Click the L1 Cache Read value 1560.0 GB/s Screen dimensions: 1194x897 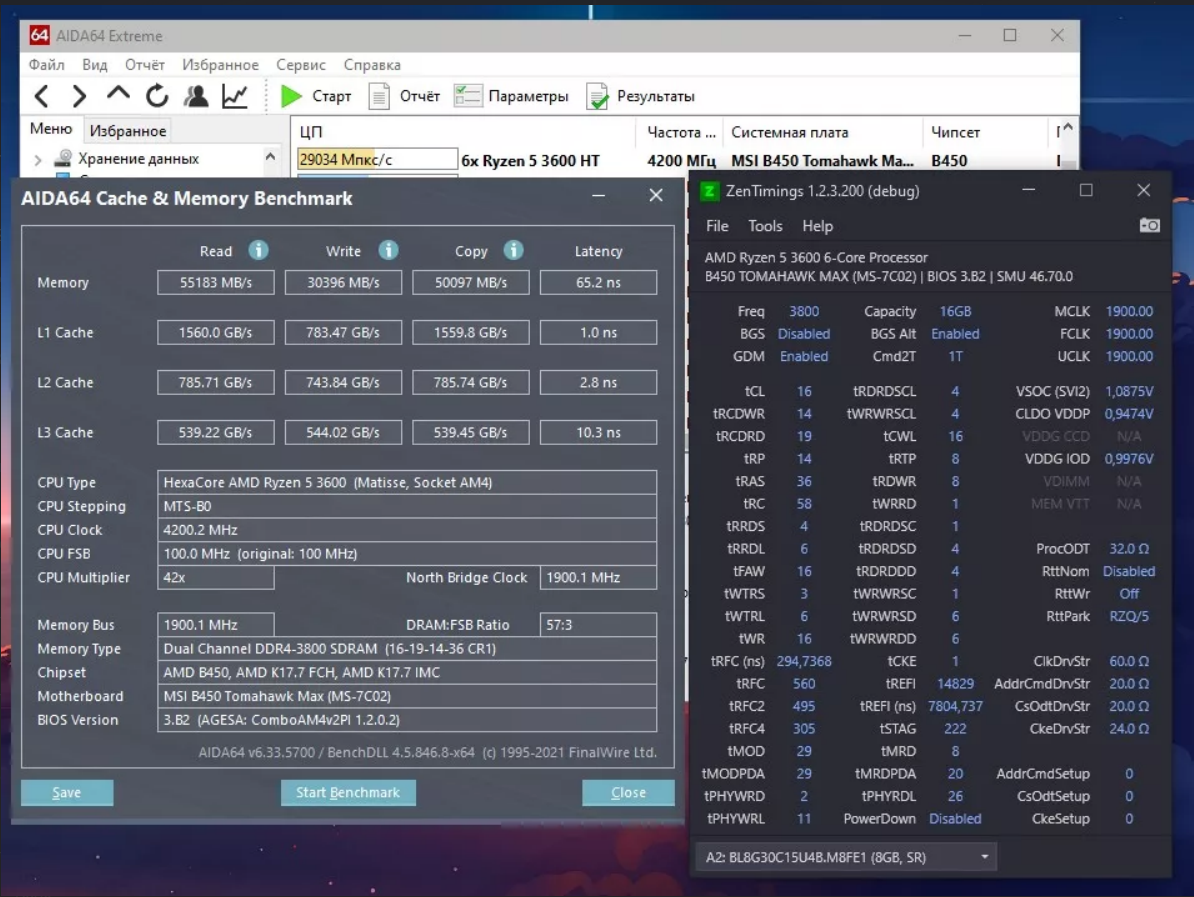tap(215, 332)
